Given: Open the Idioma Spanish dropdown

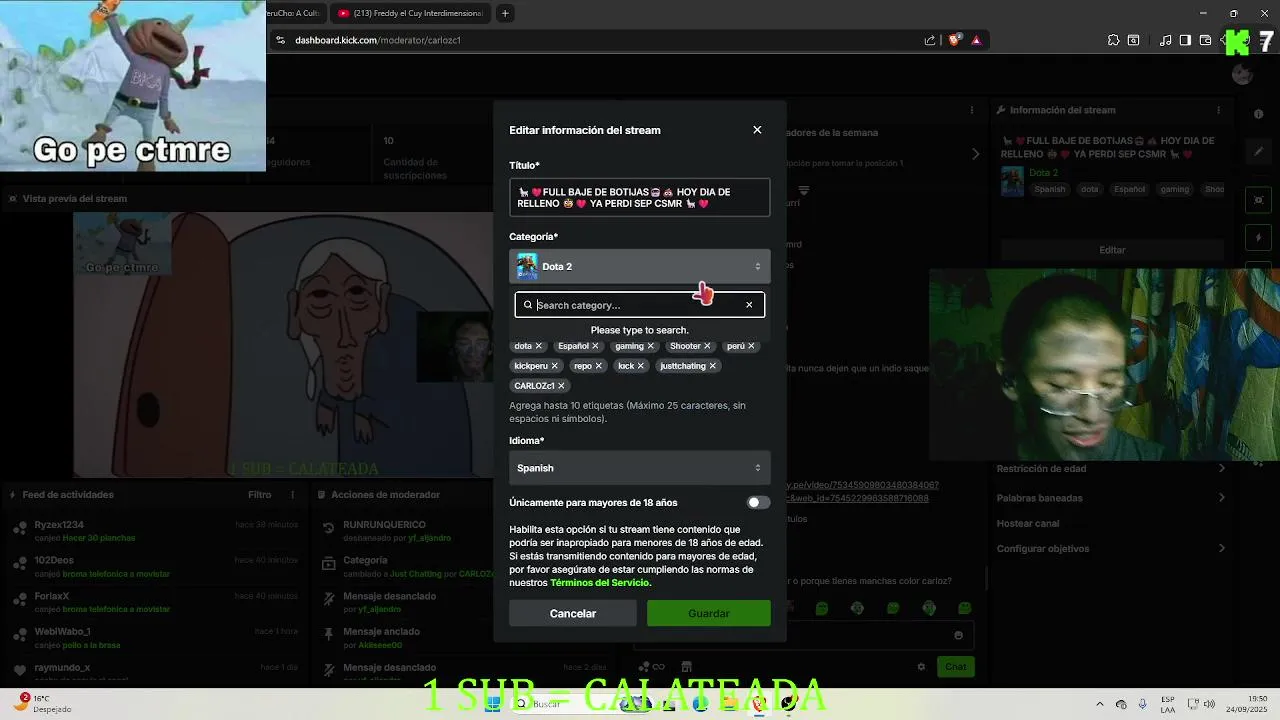Looking at the screenshot, I should pyautogui.click(x=640, y=468).
